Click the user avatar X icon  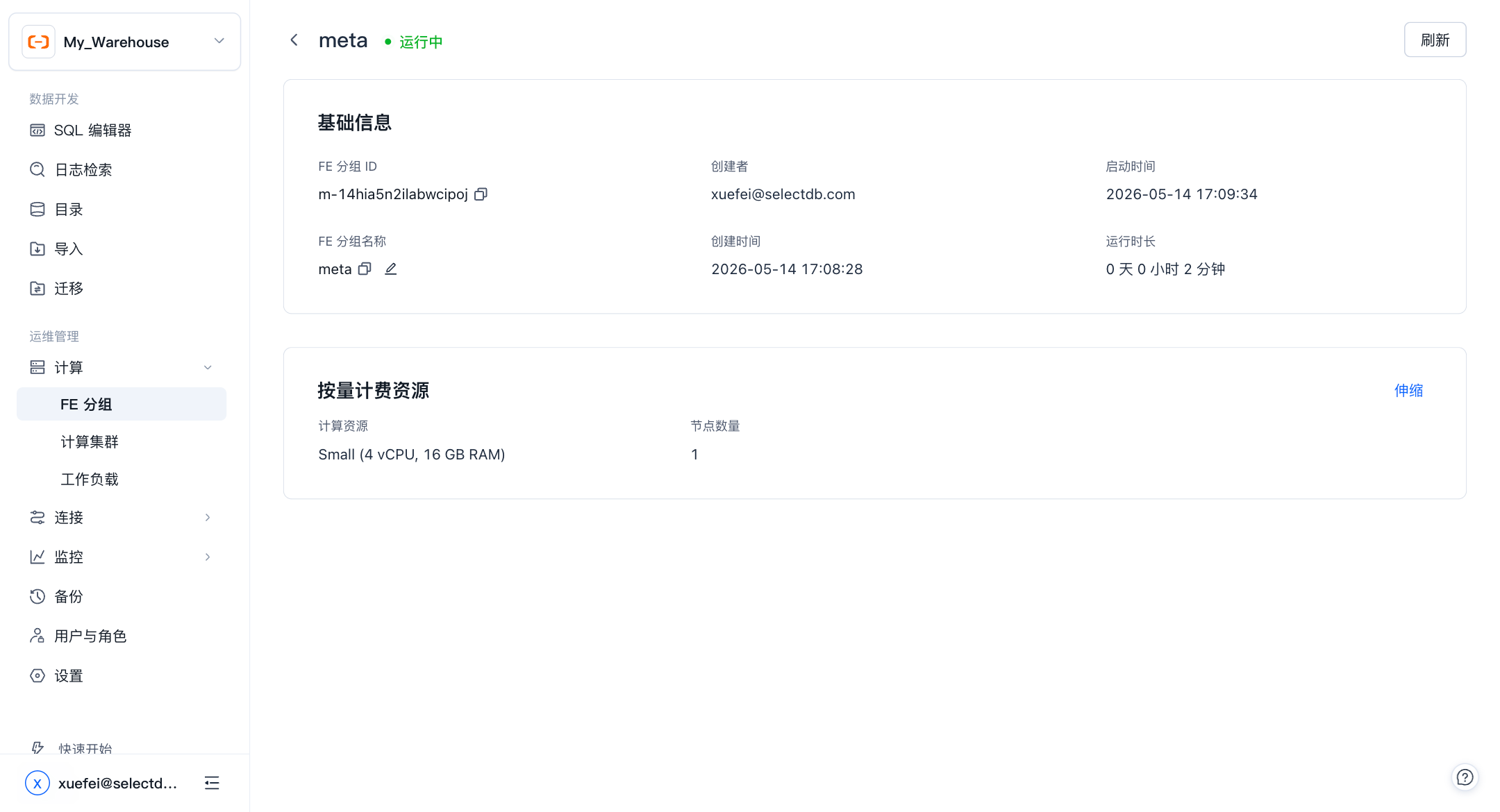click(x=37, y=783)
